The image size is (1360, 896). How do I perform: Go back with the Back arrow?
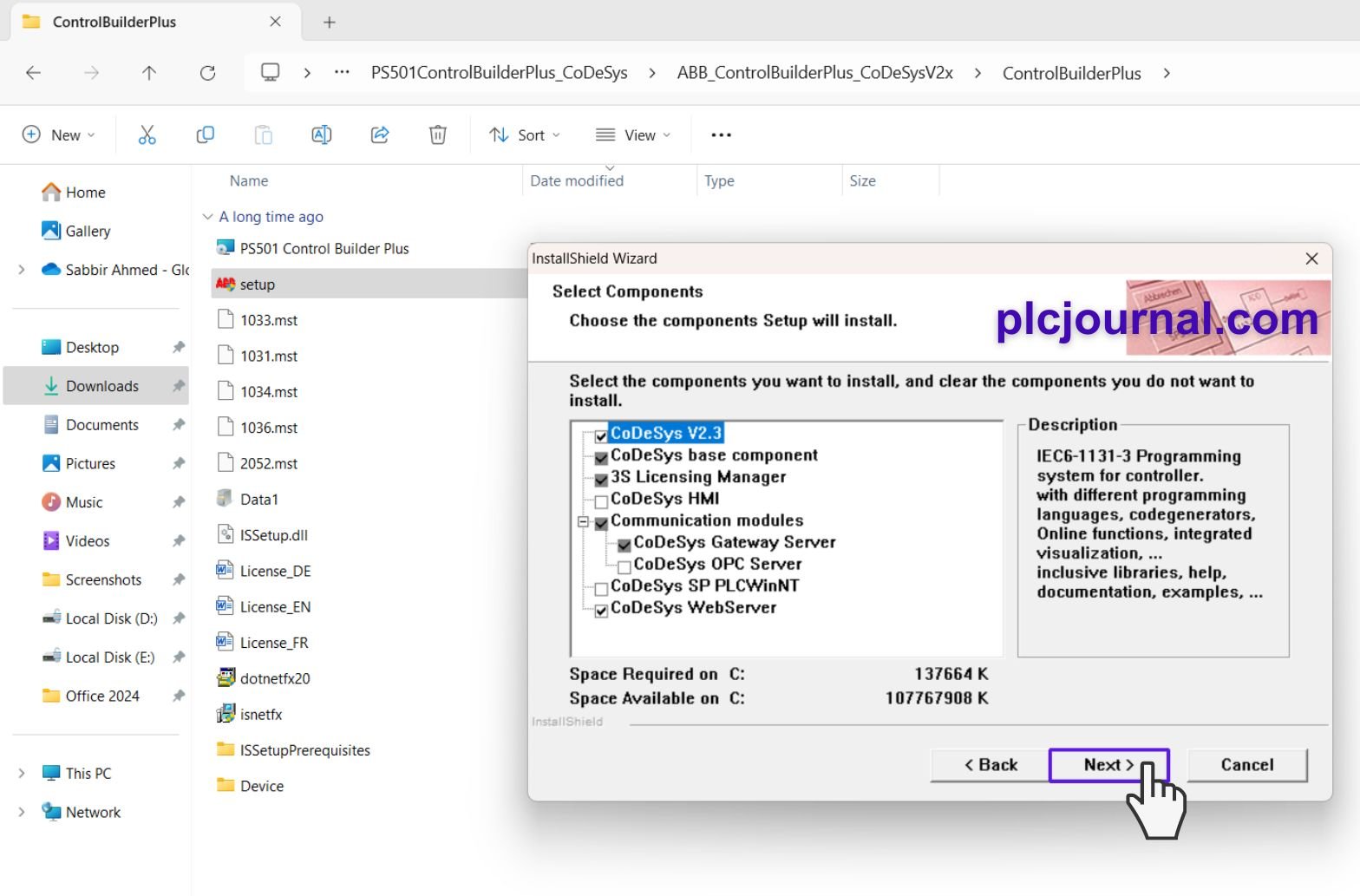click(x=34, y=73)
